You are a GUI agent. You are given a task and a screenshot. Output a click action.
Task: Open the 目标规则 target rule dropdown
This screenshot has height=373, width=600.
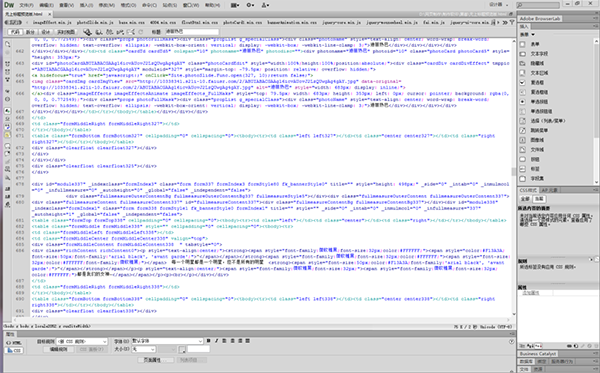click(82, 341)
